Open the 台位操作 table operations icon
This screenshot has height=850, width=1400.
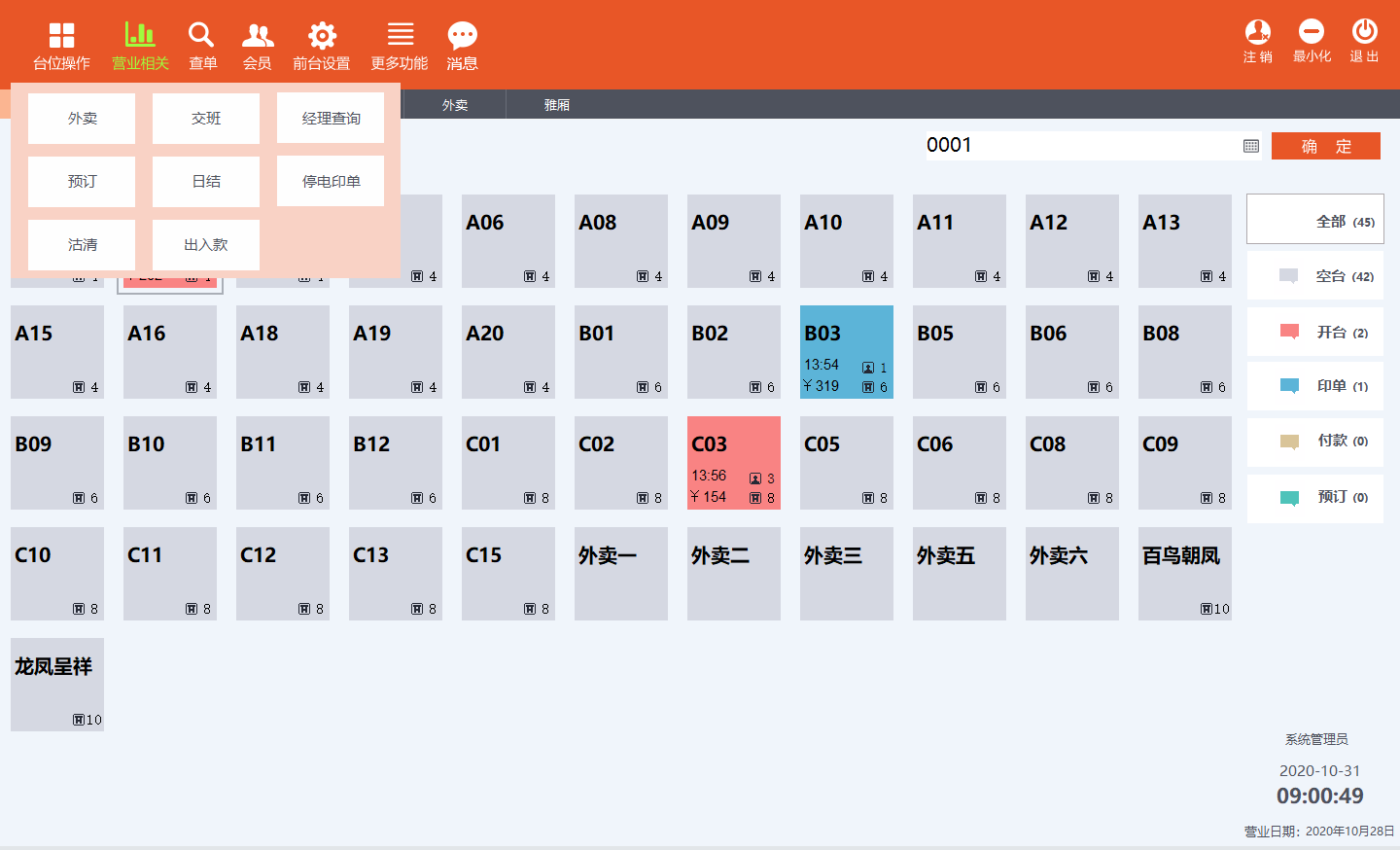click(x=61, y=36)
